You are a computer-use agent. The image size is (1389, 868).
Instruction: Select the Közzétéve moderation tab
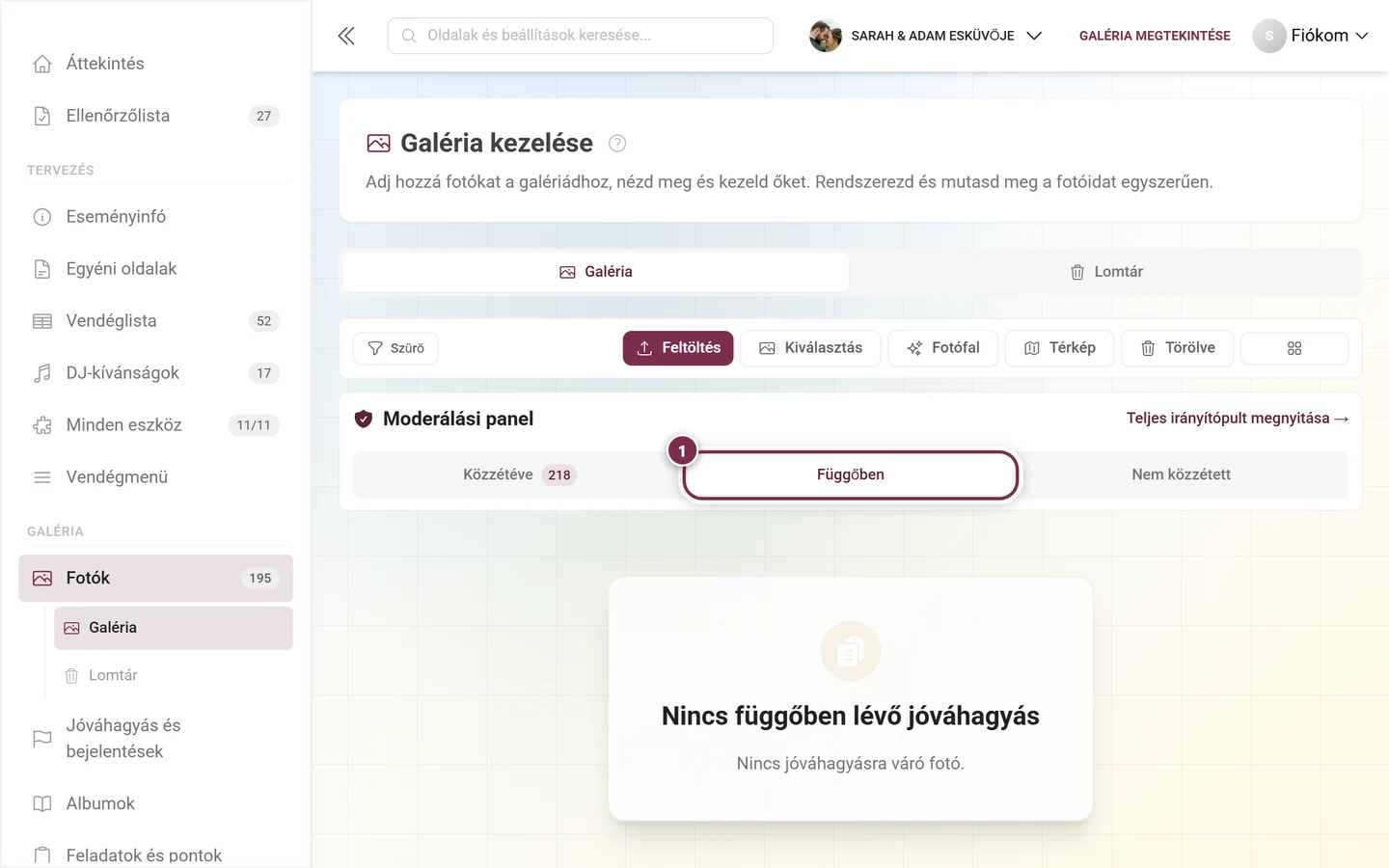518,475
